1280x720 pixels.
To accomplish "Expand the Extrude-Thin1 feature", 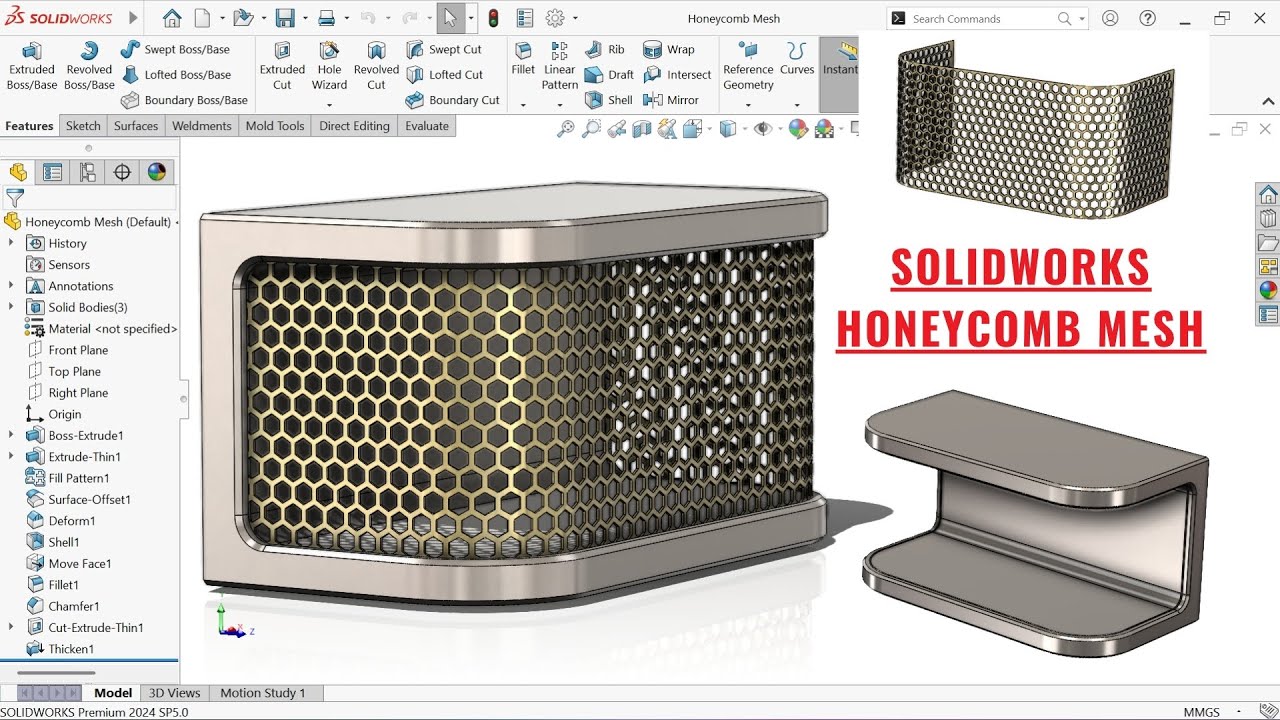I will (11, 457).
